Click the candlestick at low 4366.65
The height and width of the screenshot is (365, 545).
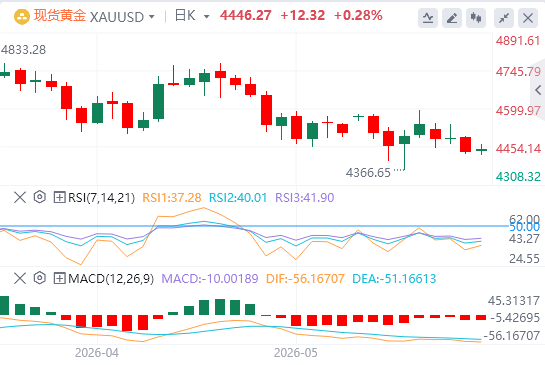click(404, 150)
